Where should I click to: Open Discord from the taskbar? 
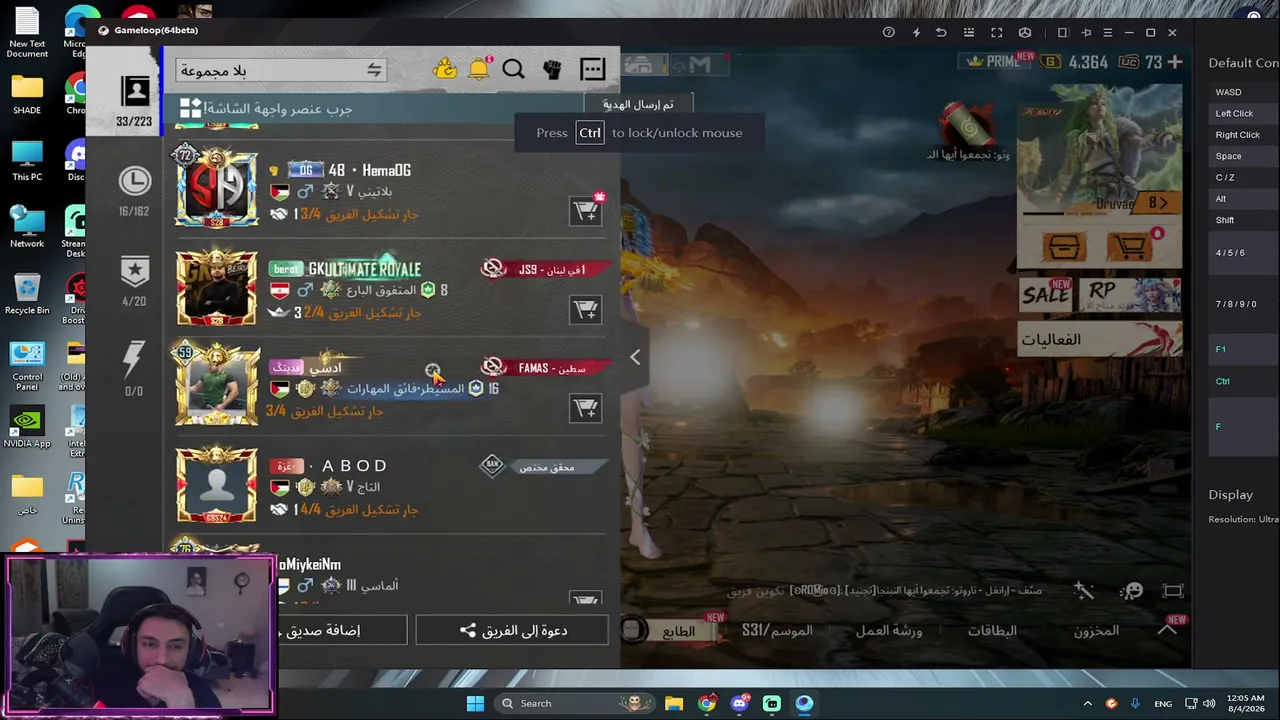(x=739, y=703)
